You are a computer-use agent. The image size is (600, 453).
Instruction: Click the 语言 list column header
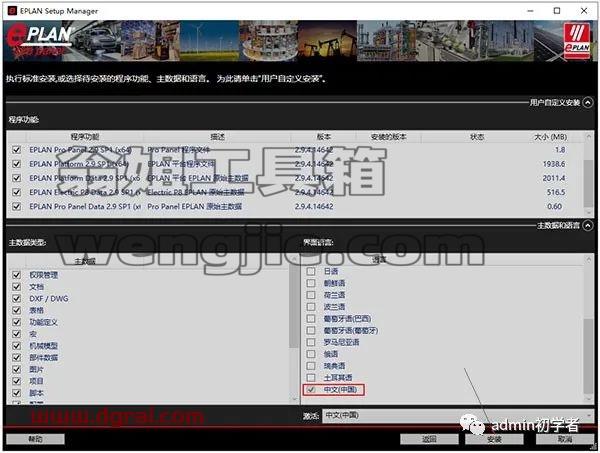379,260
